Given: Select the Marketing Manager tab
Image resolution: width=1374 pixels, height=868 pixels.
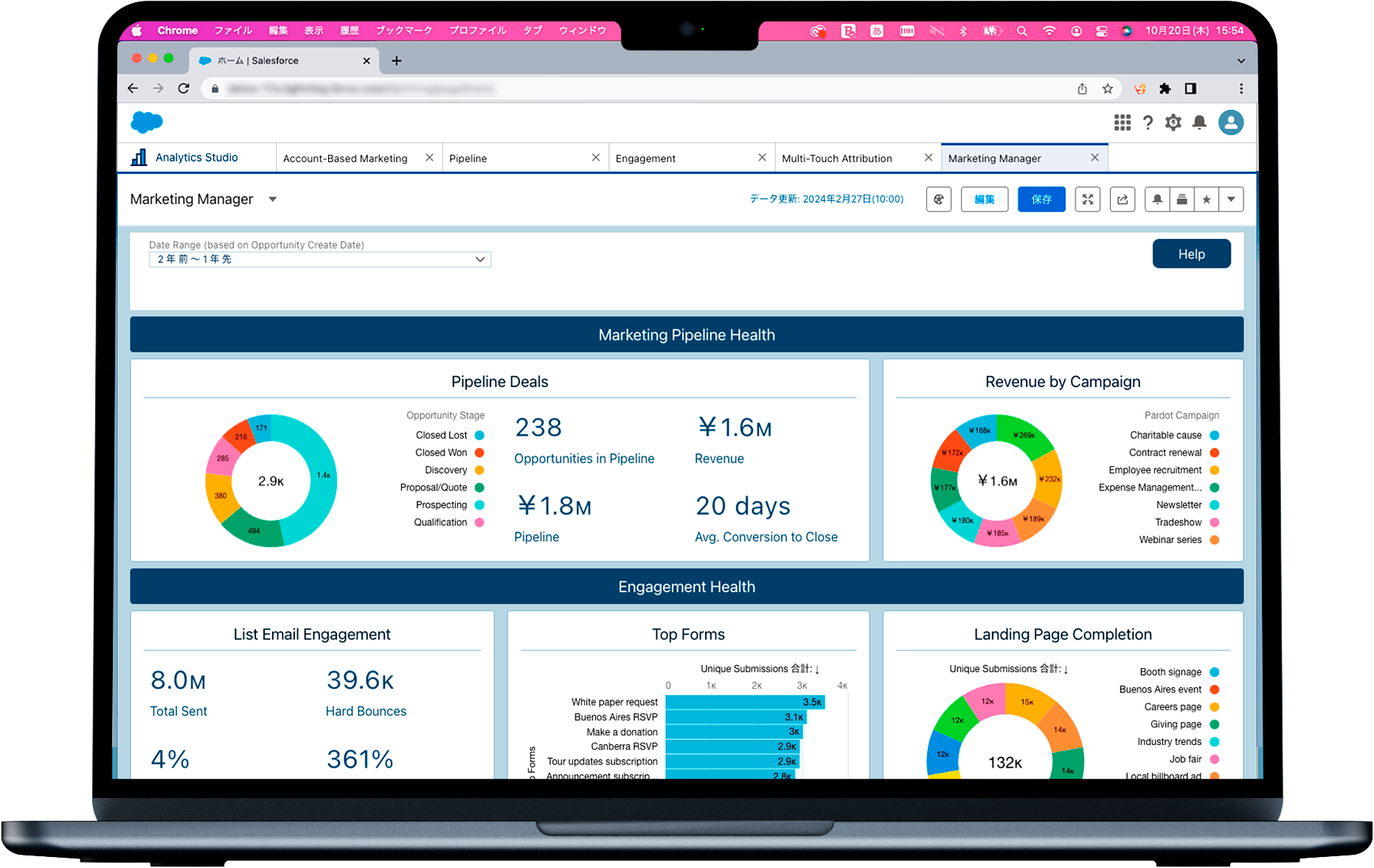Looking at the screenshot, I should click(x=994, y=159).
